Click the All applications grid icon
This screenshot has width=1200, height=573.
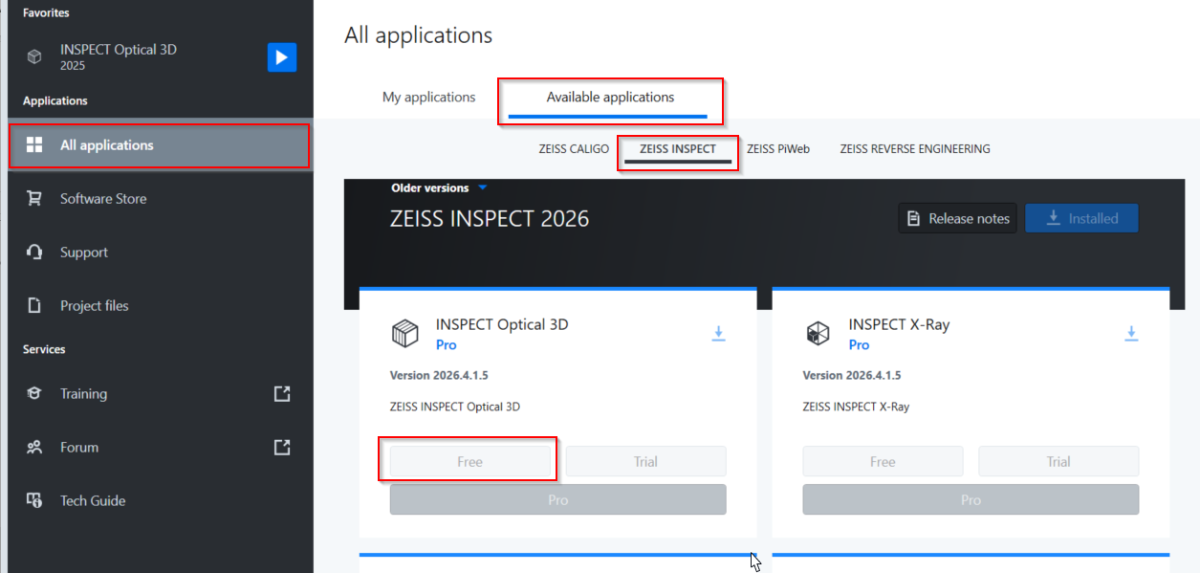pos(35,145)
